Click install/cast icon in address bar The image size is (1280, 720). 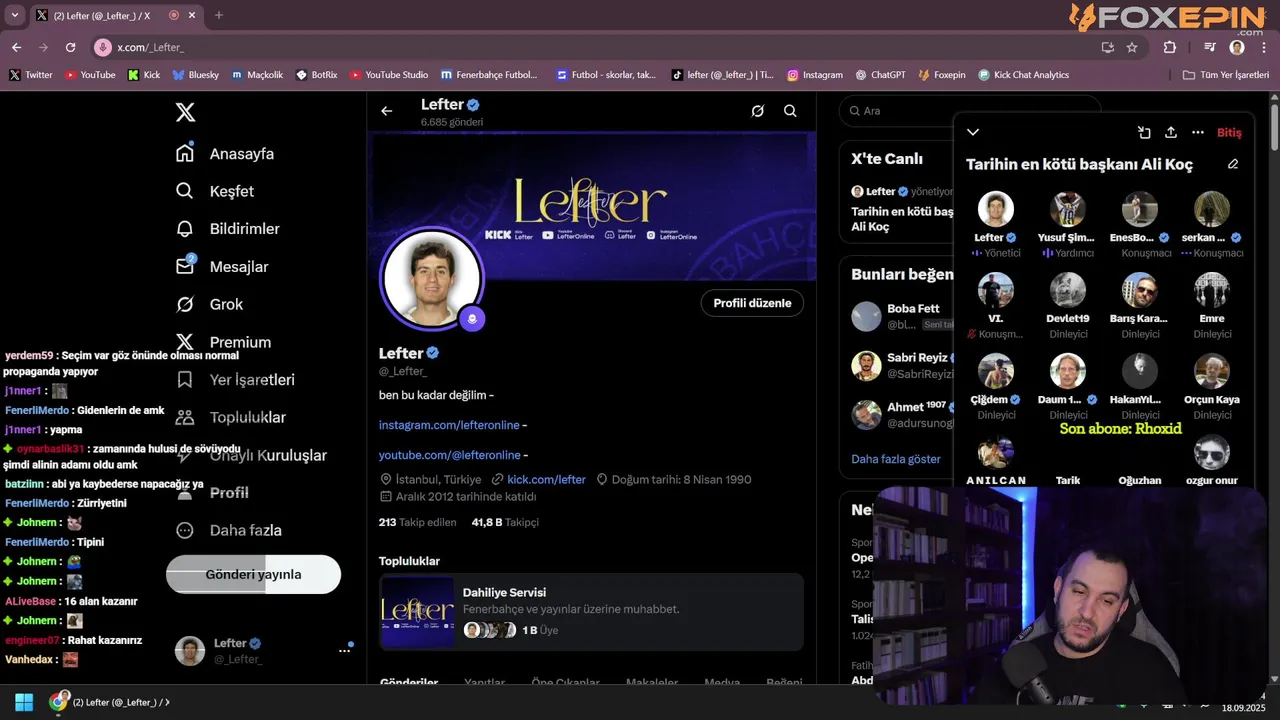tap(1107, 47)
